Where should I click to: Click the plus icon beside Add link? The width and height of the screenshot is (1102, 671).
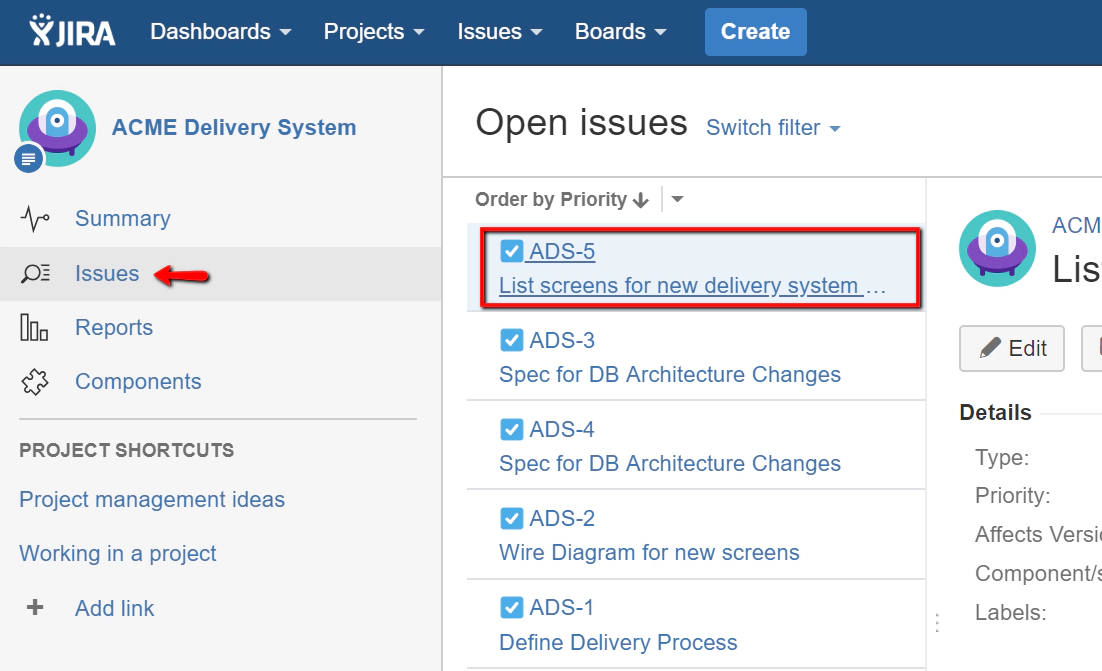(35, 608)
